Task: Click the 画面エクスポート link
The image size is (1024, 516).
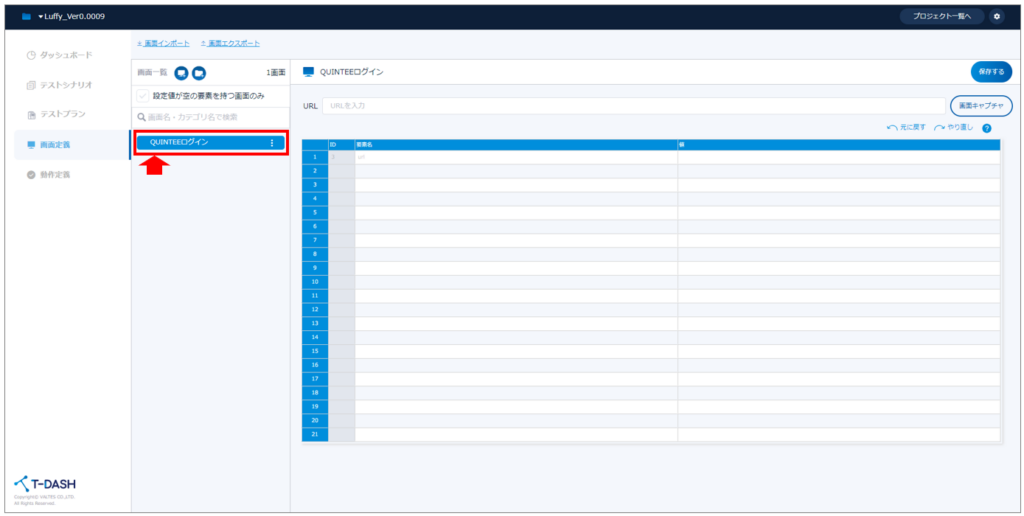Action: tap(231, 44)
